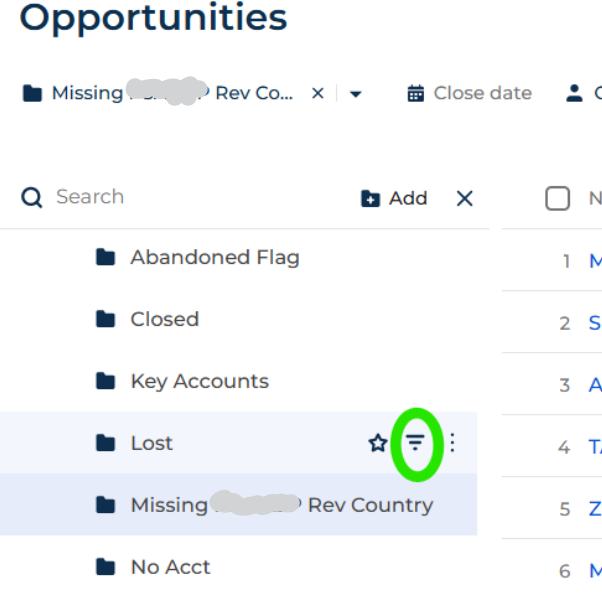602x593 pixels.
Task: Click the person owner filter icon
Action: click(574, 93)
